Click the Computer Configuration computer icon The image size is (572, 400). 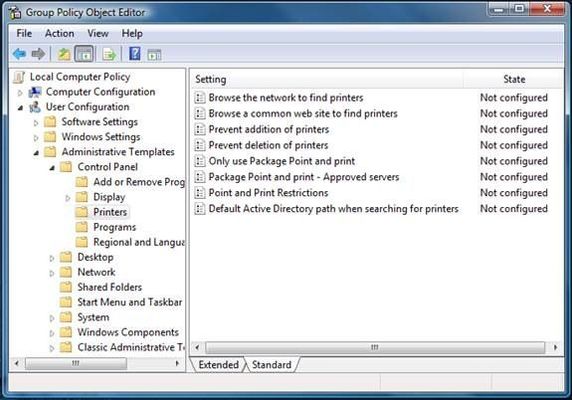pyautogui.click(x=35, y=92)
